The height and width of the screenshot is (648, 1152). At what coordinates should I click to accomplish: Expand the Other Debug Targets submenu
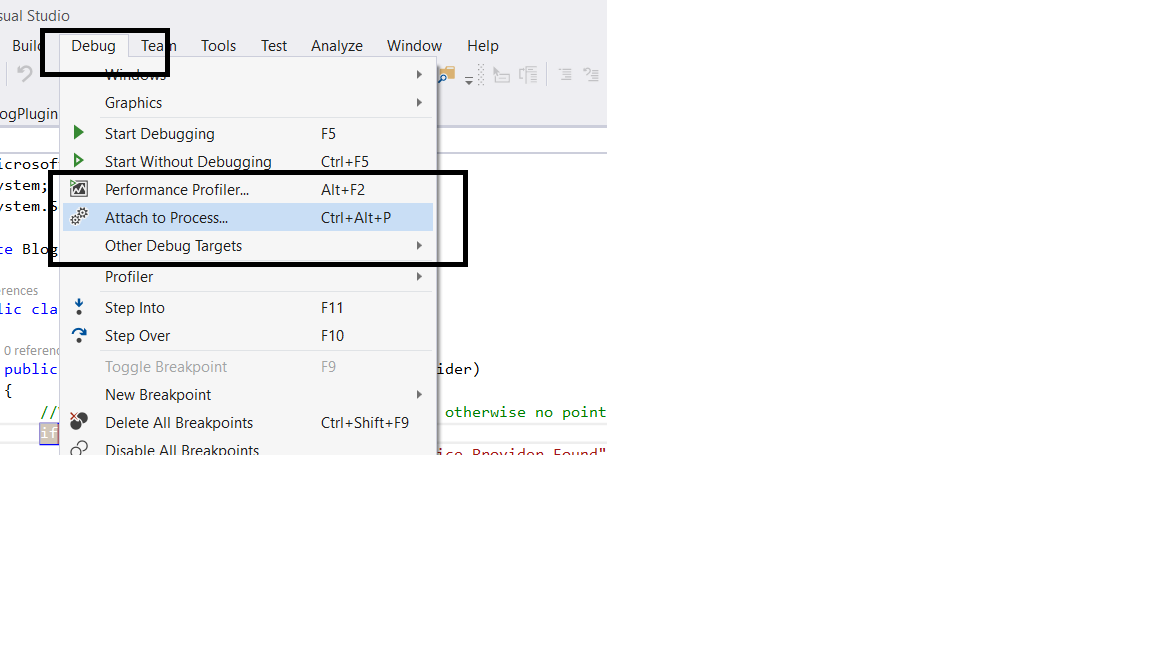click(x=419, y=246)
